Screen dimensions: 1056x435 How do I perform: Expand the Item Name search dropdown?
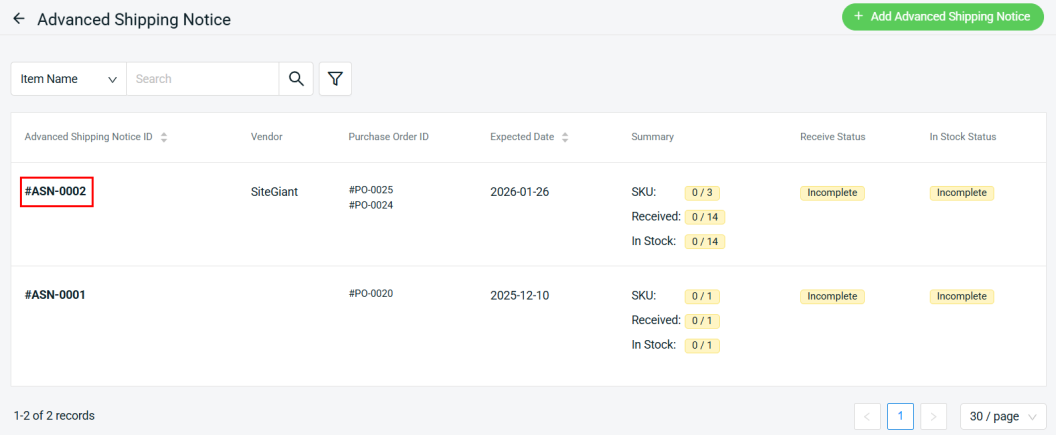pos(69,79)
